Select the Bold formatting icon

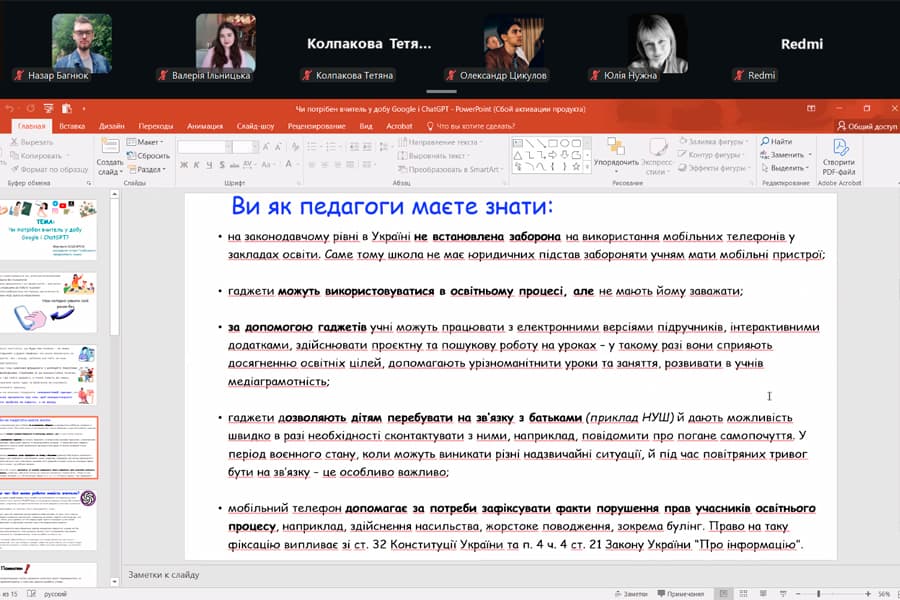(182, 165)
